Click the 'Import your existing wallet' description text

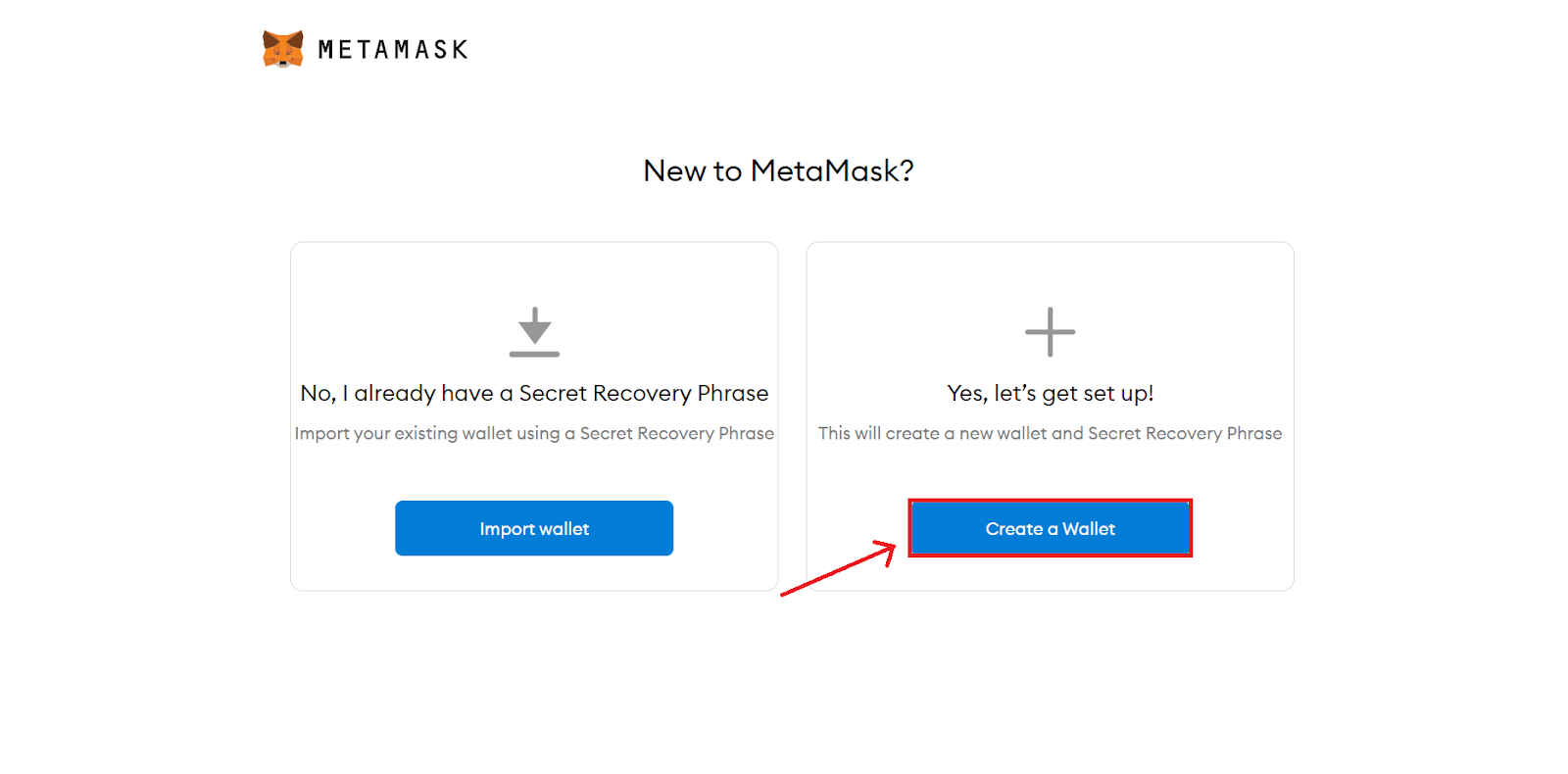534,433
